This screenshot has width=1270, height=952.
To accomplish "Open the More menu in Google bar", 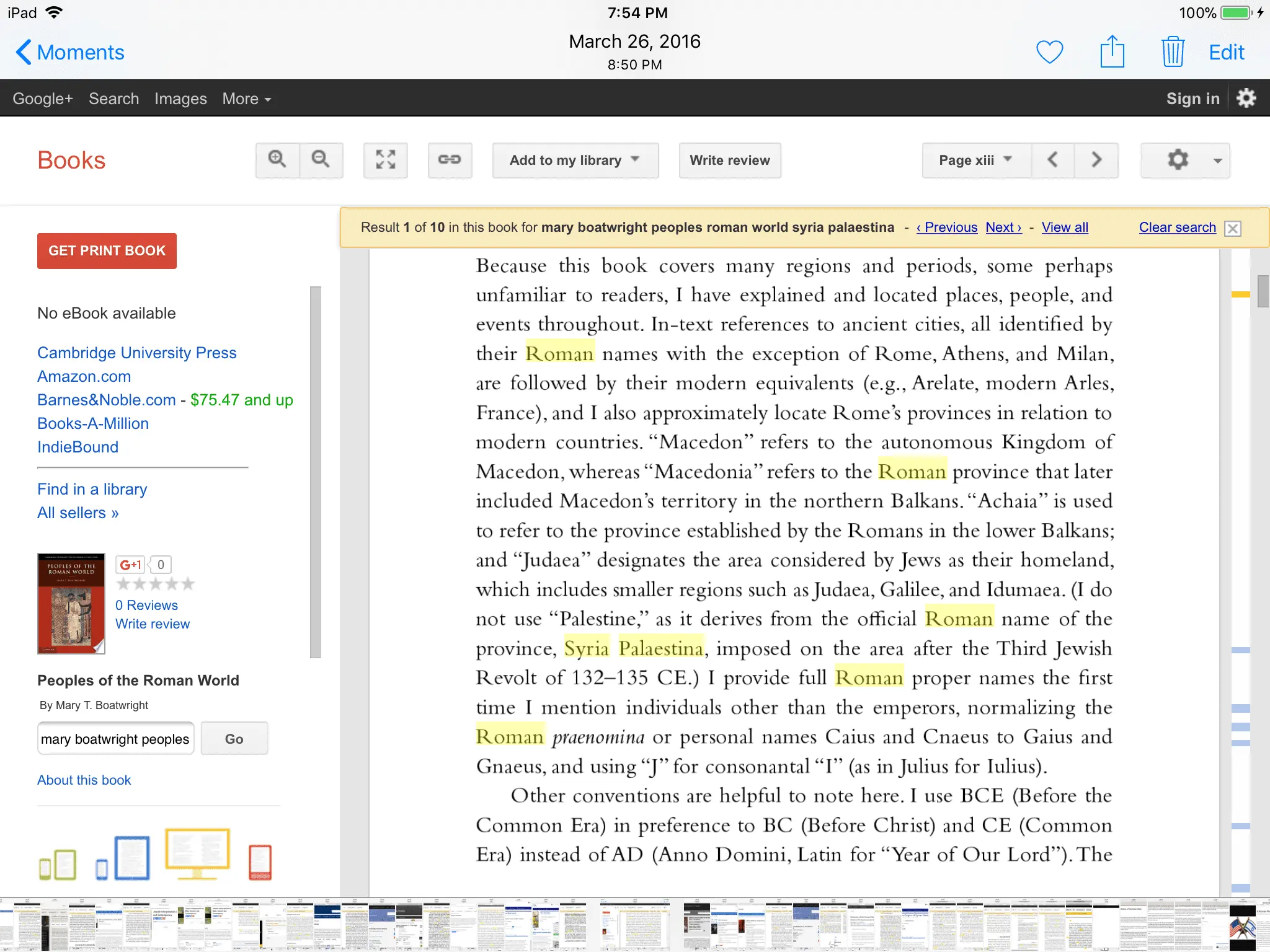I will point(246,99).
